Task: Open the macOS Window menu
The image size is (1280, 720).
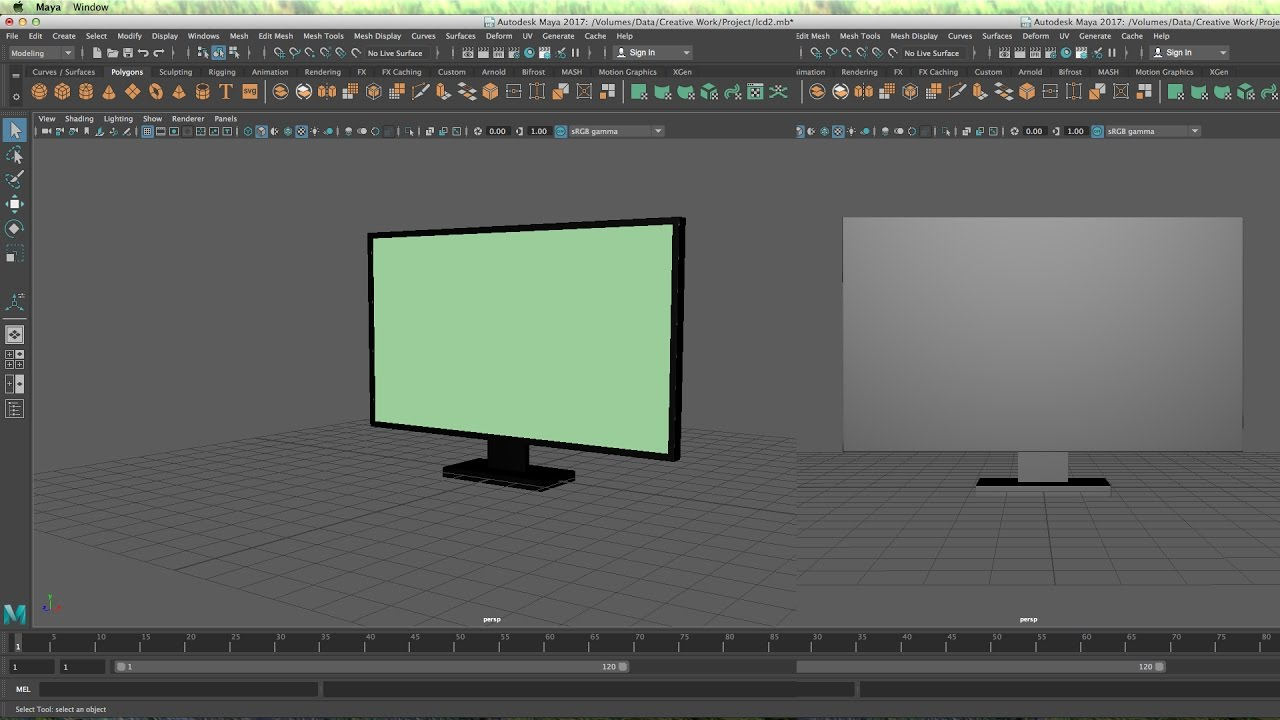Action: tap(90, 7)
